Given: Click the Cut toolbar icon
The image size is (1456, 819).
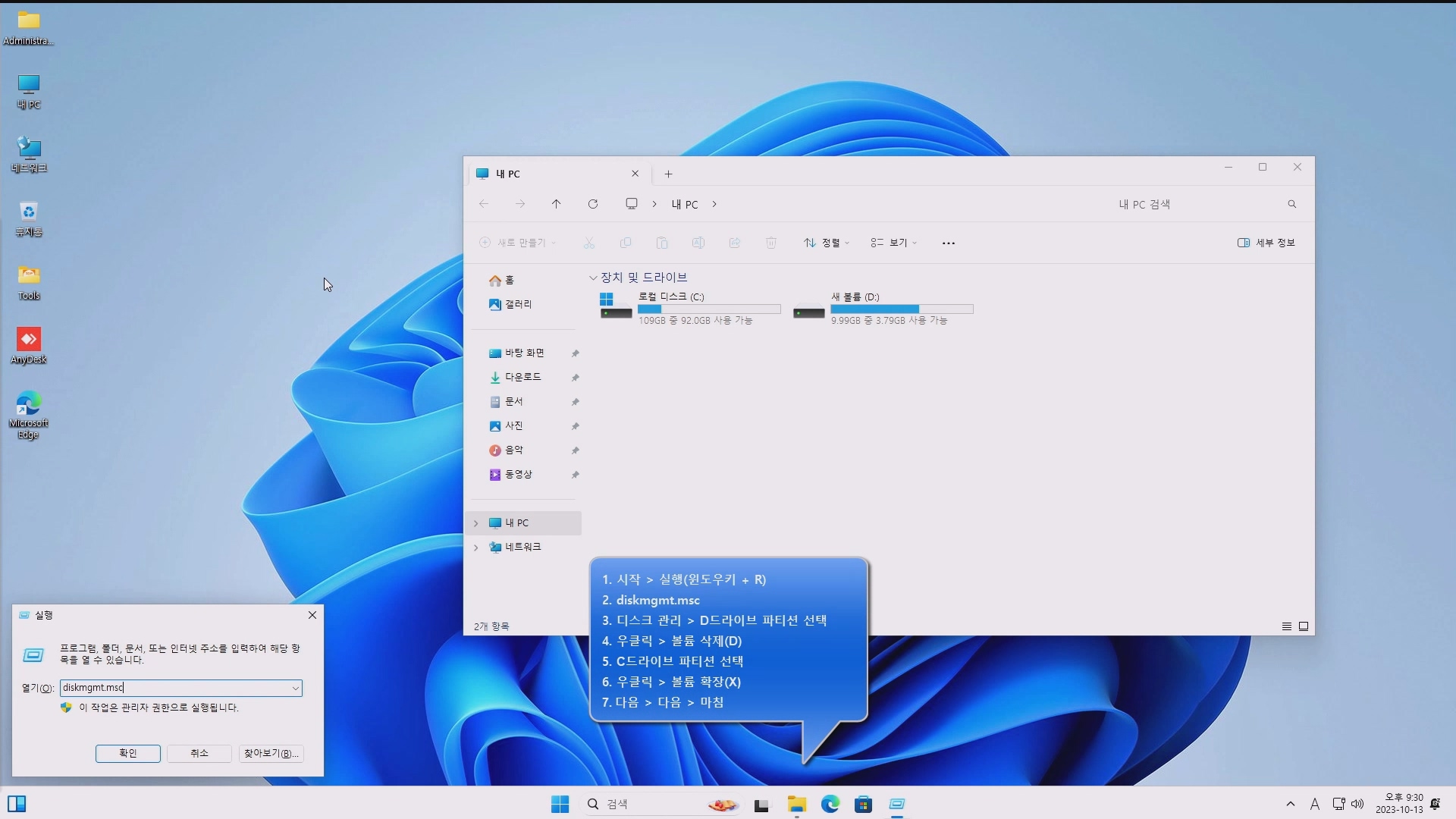Looking at the screenshot, I should (x=589, y=243).
